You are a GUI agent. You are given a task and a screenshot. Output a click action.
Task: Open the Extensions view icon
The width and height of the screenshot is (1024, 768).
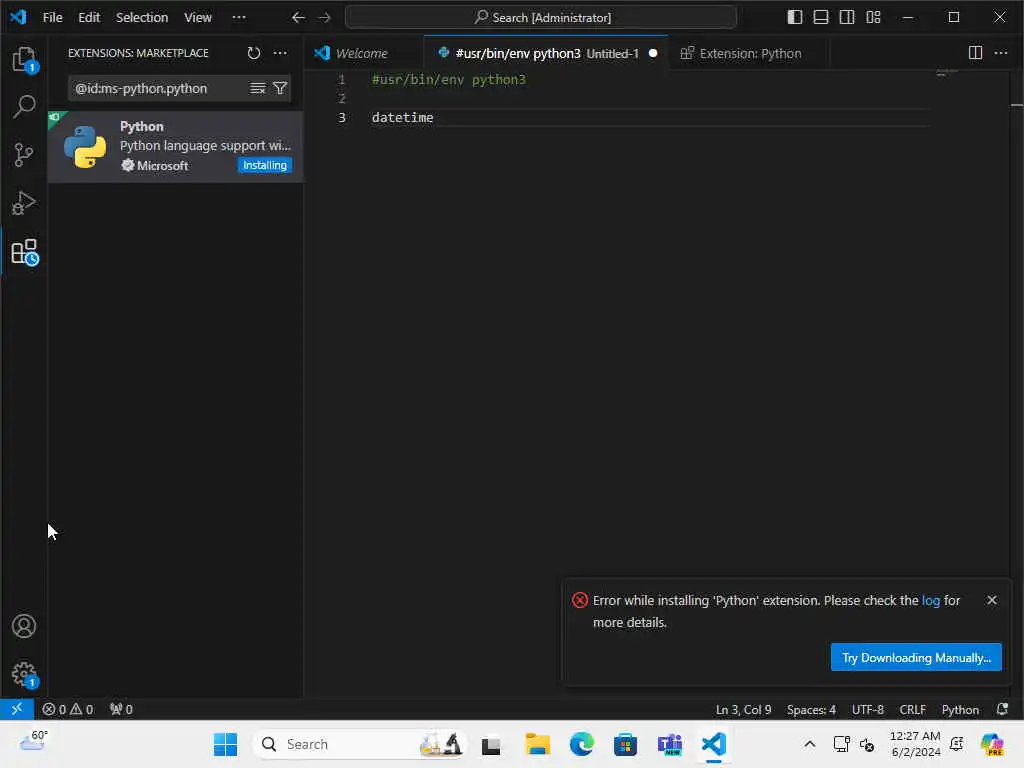click(x=24, y=251)
